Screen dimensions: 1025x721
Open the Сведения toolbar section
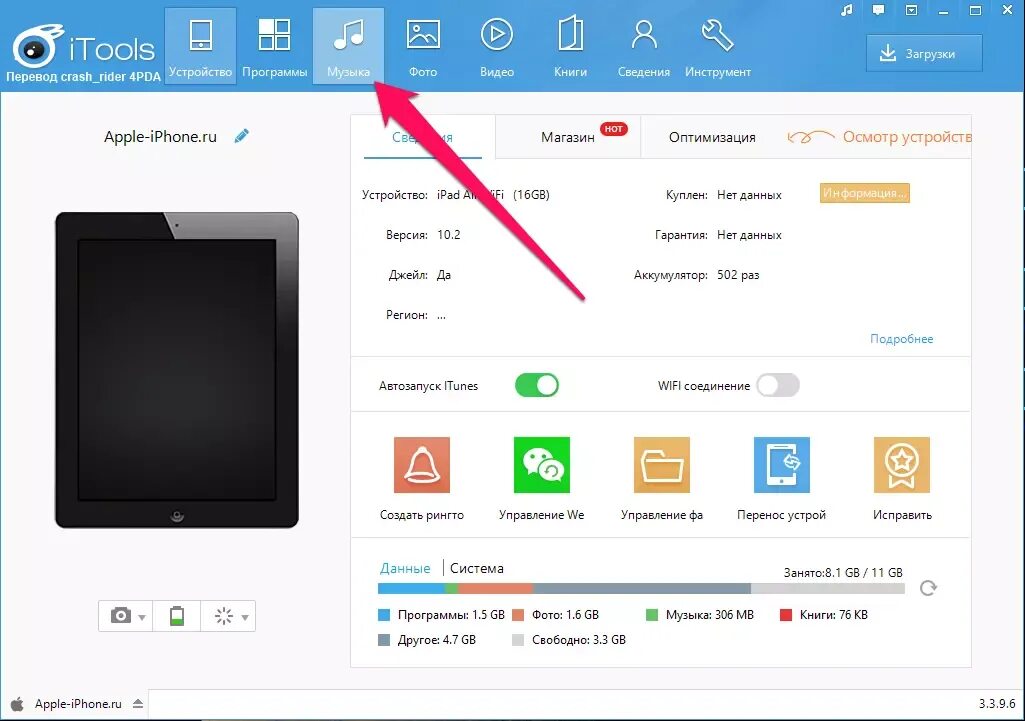pos(644,46)
